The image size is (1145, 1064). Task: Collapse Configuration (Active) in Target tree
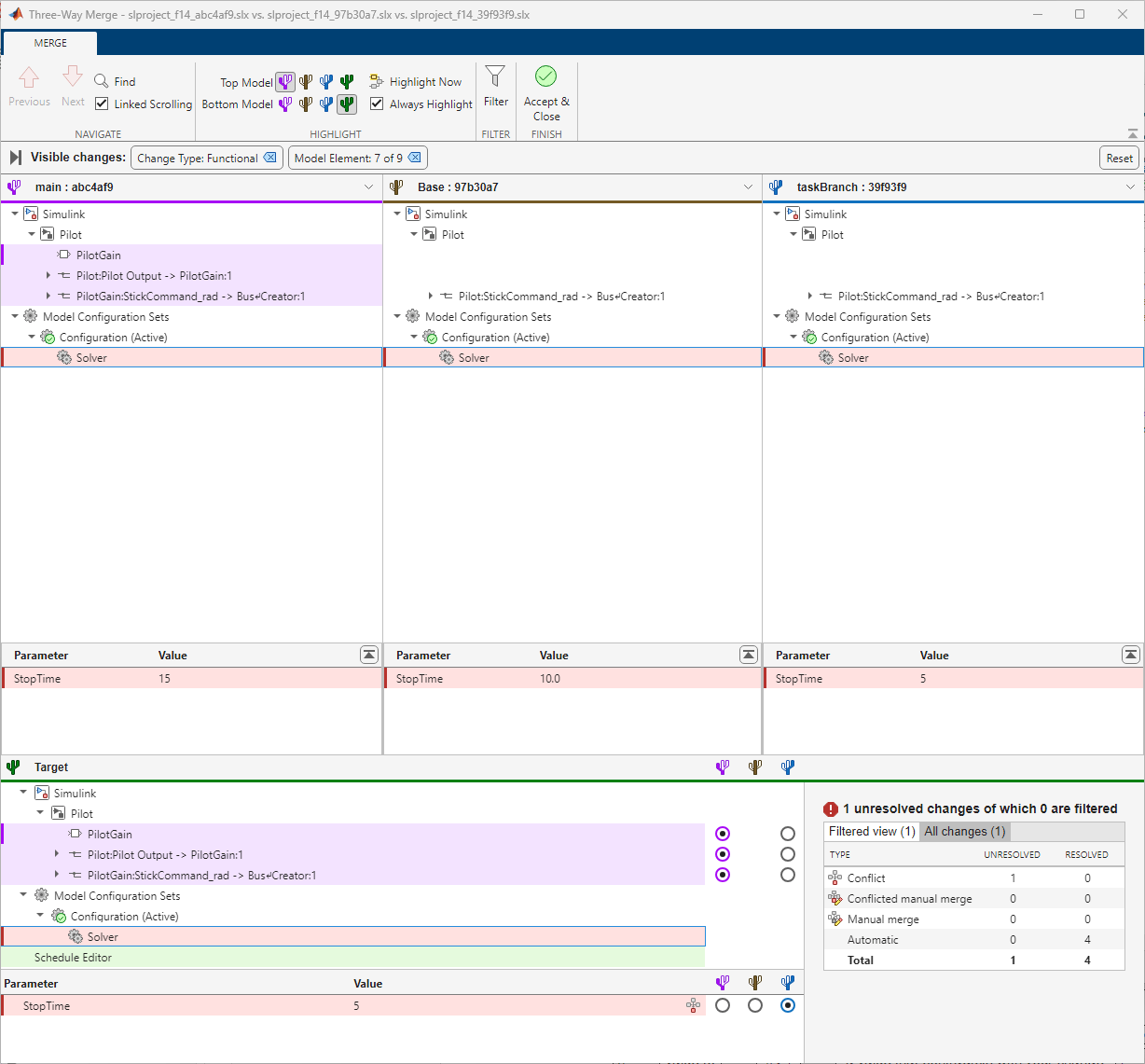(x=41, y=916)
